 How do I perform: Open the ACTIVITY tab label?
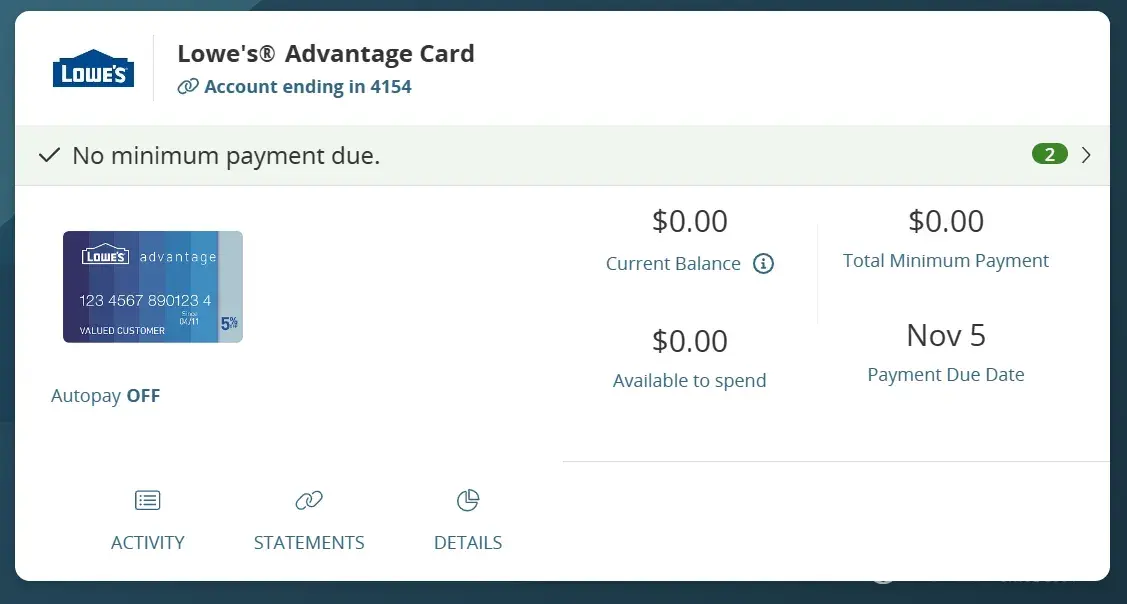coord(147,543)
